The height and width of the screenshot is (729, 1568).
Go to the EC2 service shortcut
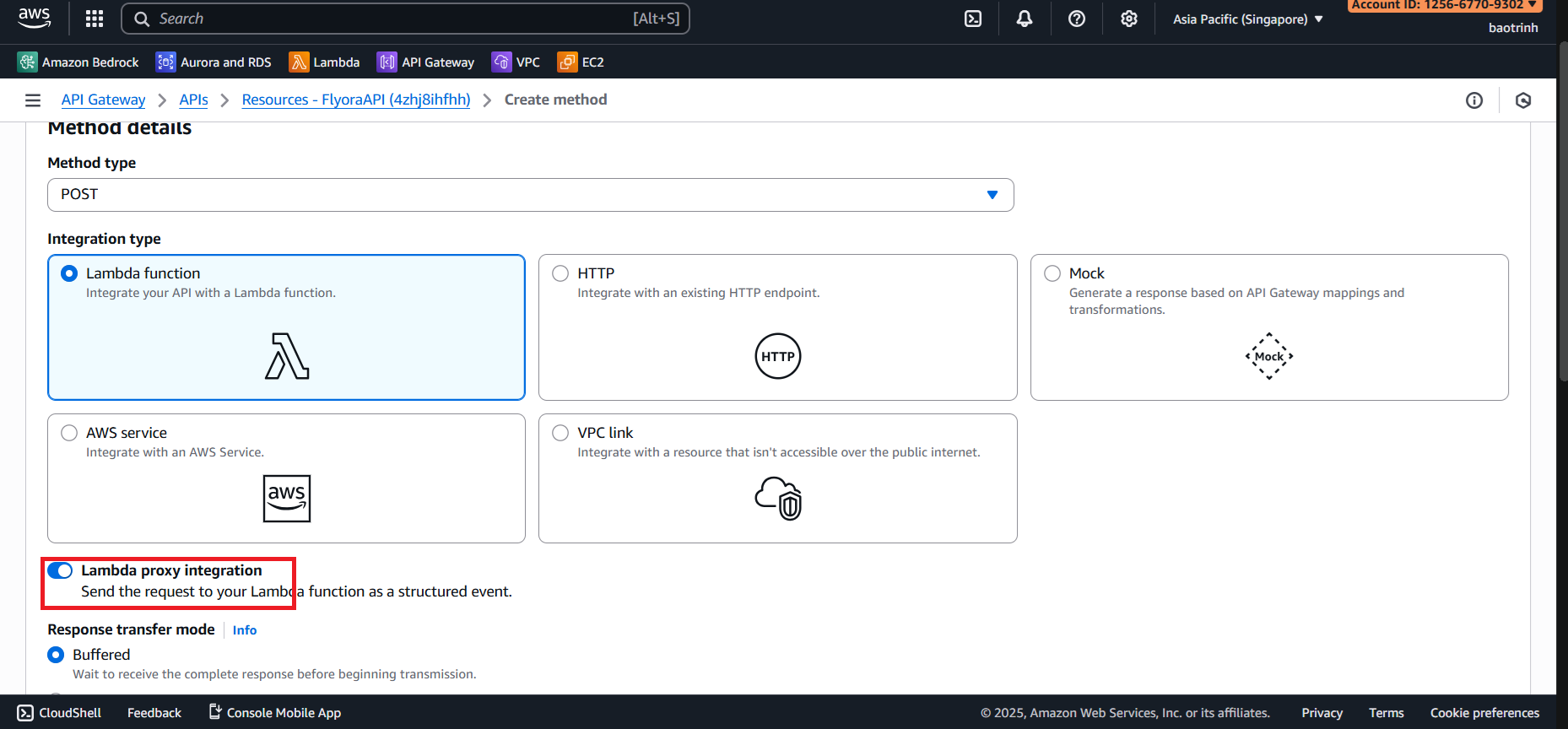tap(581, 62)
